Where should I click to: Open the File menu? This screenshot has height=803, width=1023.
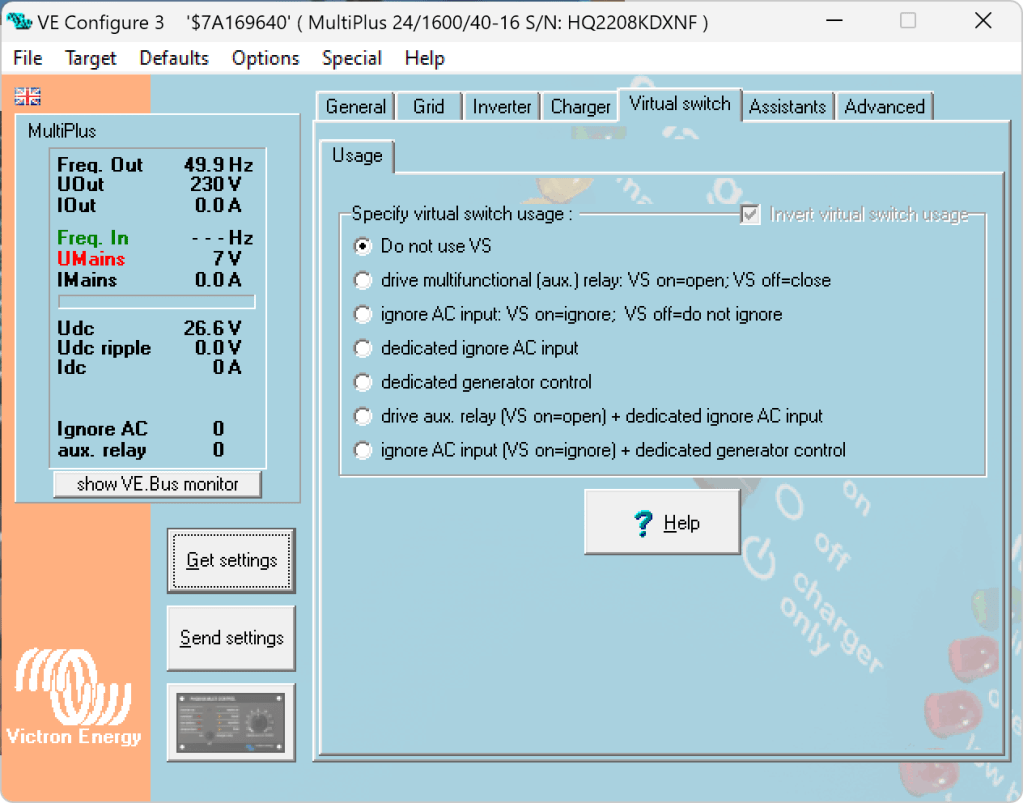28,58
